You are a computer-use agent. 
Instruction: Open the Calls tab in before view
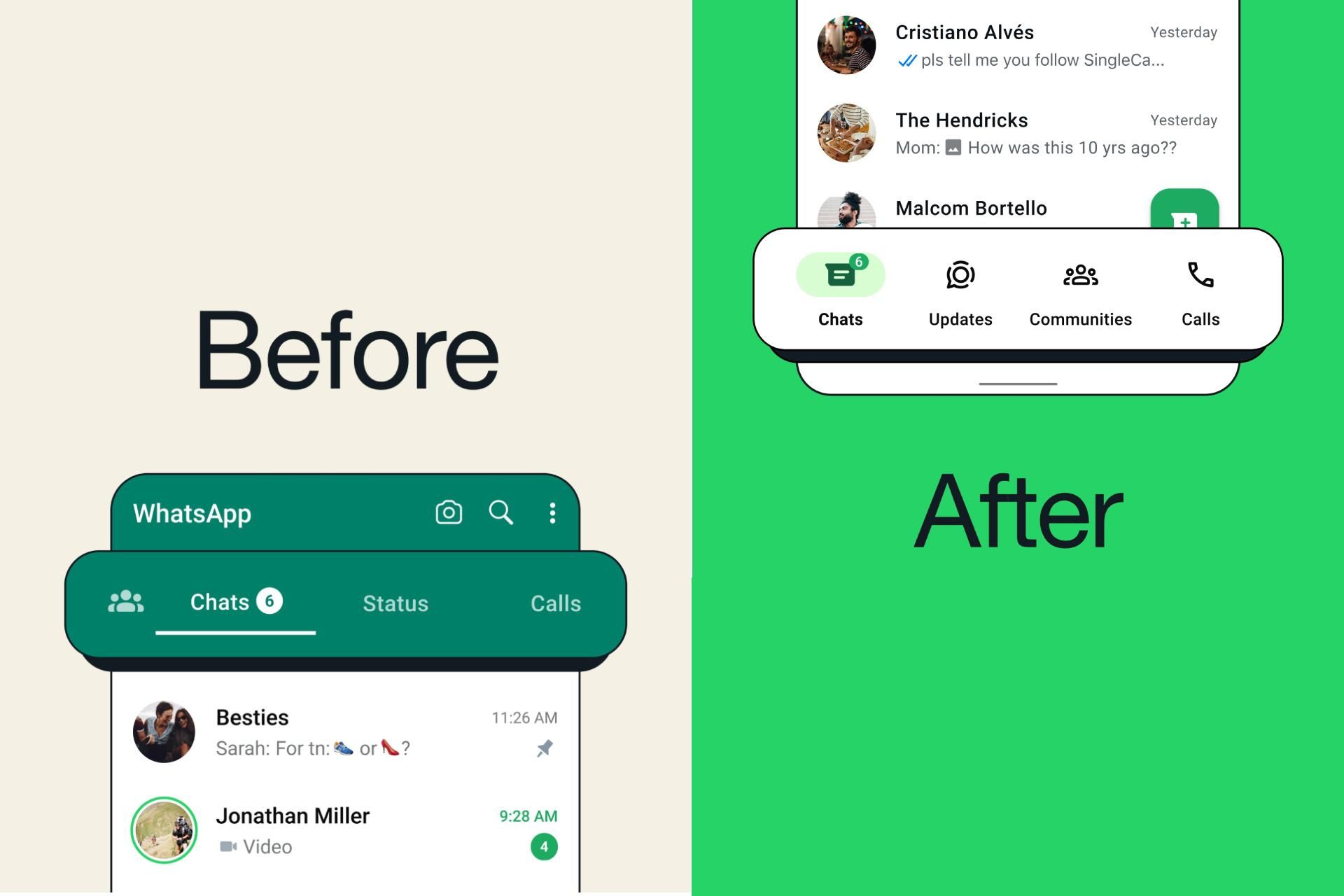(x=554, y=602)
